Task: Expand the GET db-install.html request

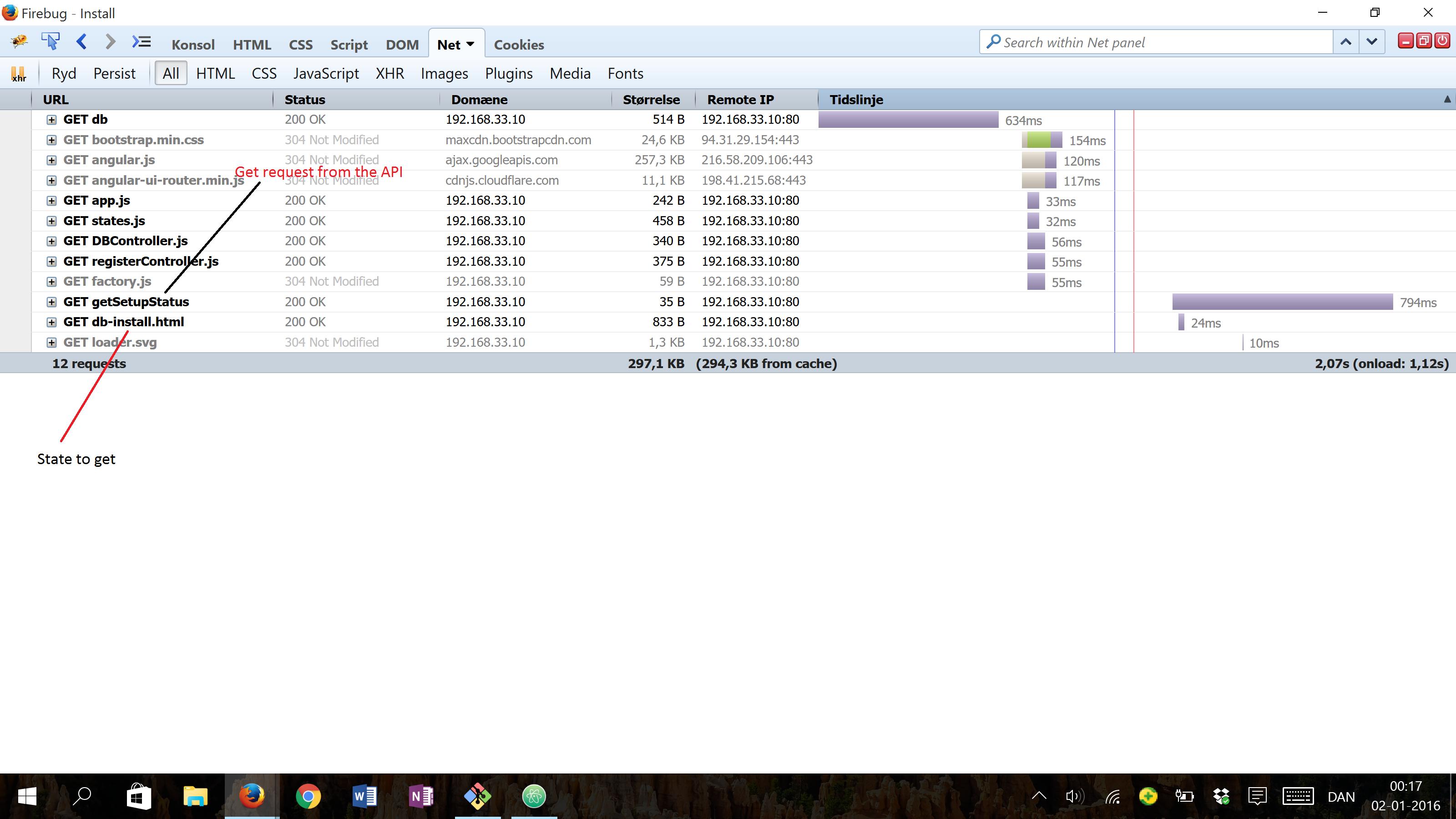Action: click(x=51, y=322)
